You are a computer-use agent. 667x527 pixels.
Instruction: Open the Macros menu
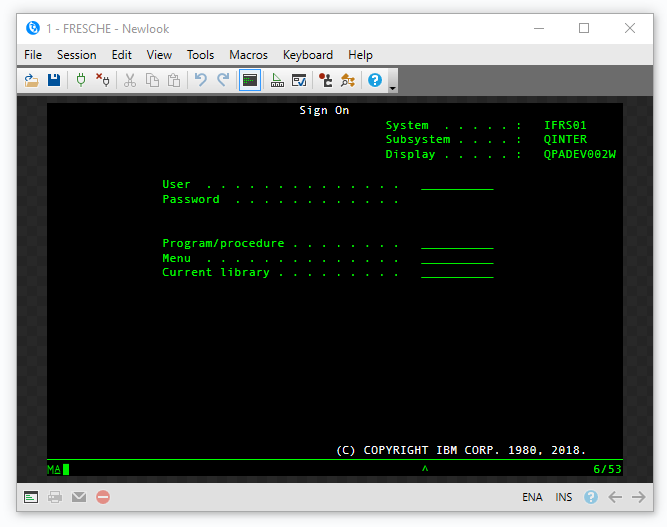click(x=248, y=55)
